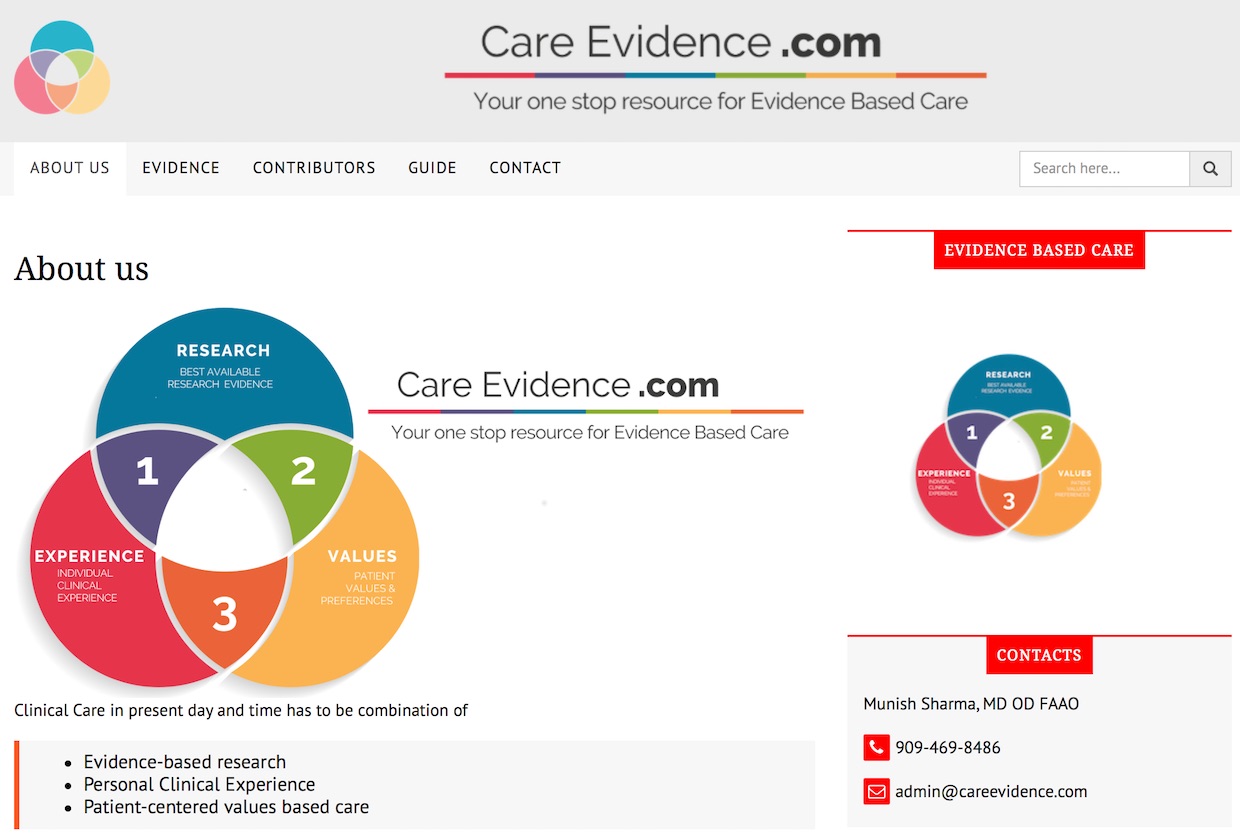The image size is (1240, 840).
Task: Select the CONTACT tab
Action: (x=525, y=168)
